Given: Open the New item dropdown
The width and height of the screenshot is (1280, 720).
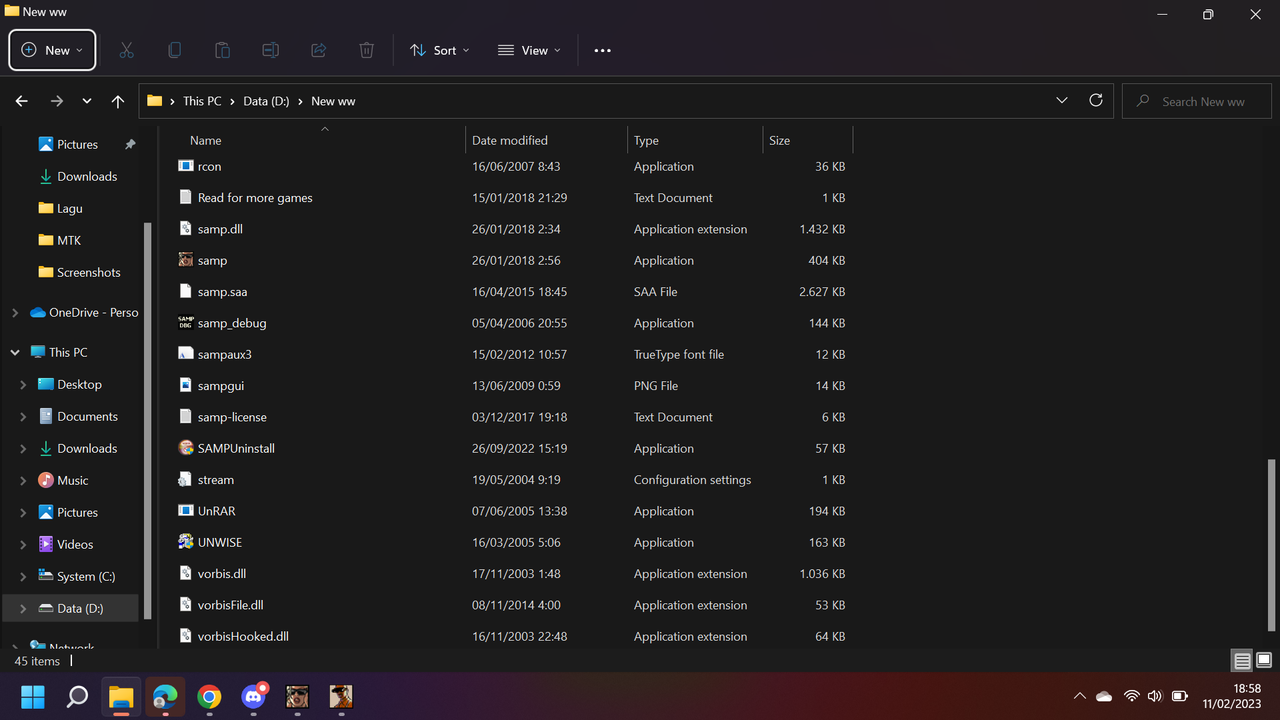Looking at the screenshot, I should 52,50.
